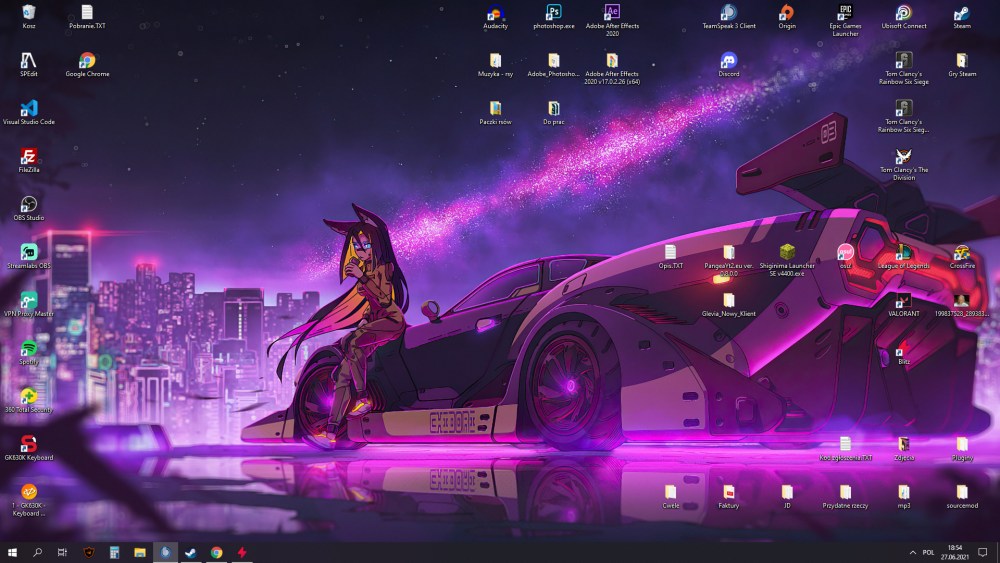Launch Spotify from desktop

tap(29, 351)
